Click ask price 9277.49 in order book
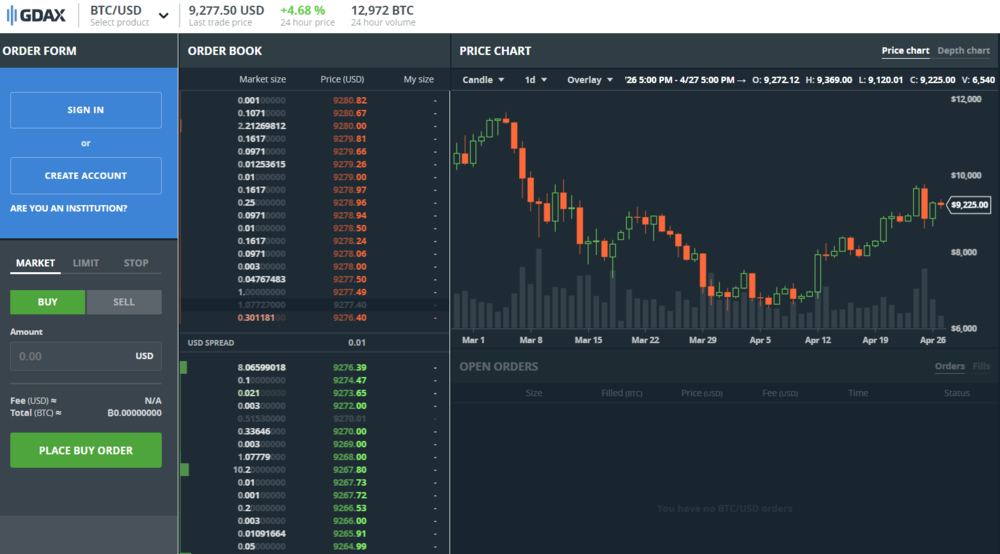This screenshot has width=1000, height=554. point(349,292)
